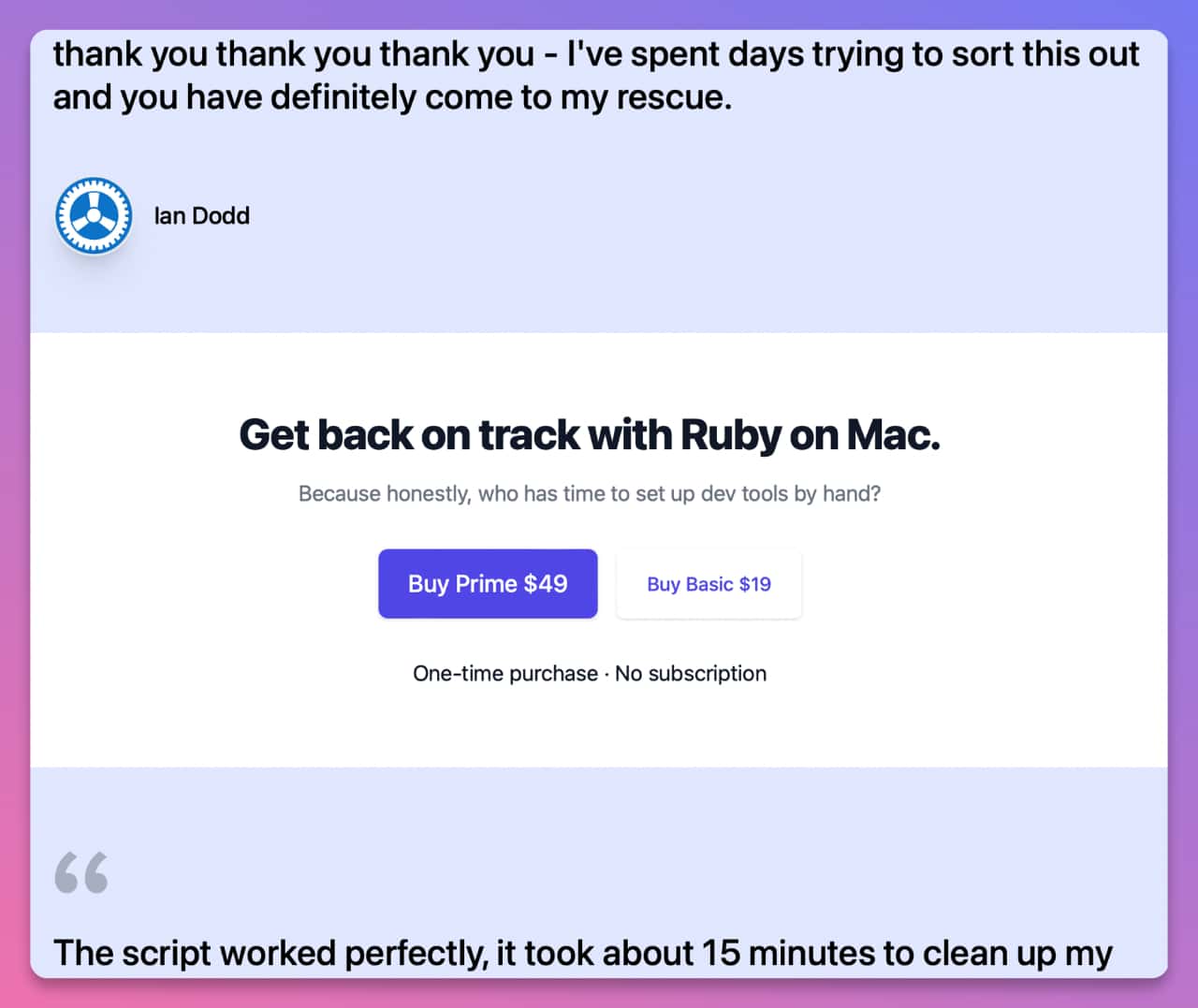Click "I've spent days" in the testimonial
The height and width of the screenshot is (1008, 1198).
click(684, 54)
